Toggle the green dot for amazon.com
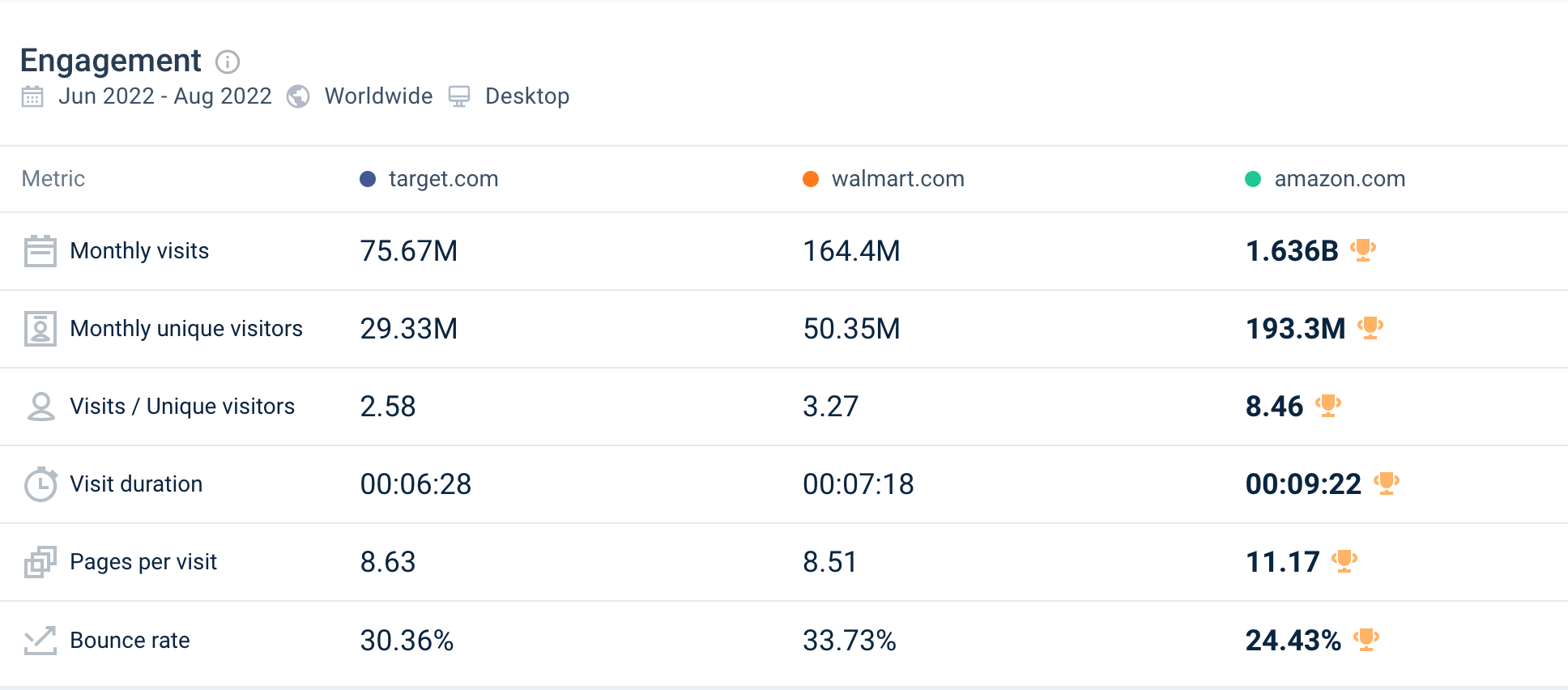 tap(1252, 179)
